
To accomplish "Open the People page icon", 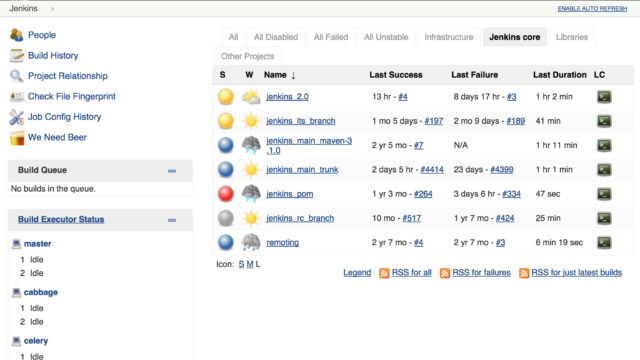I will click(17, 35).
